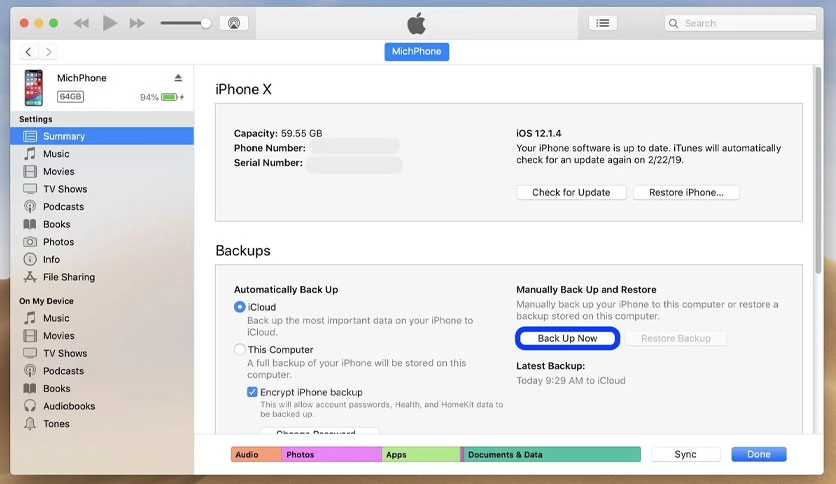Click the Restore Backup button
Viewport: 836px width, 484px height.
click(676, 338)
